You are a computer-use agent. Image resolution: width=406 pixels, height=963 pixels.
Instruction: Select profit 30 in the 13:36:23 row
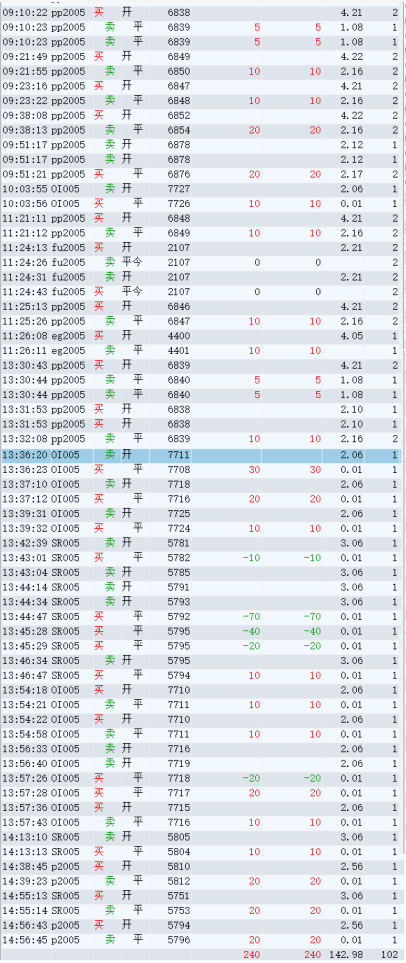pos(254,470)
